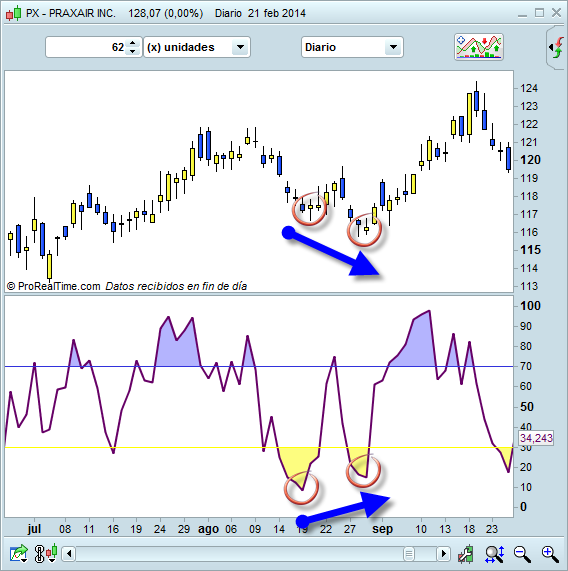Click the 'PX - PRAXAIR INC.' title text
The width and height of the screenshot is (568, 571).
(71, 13)
